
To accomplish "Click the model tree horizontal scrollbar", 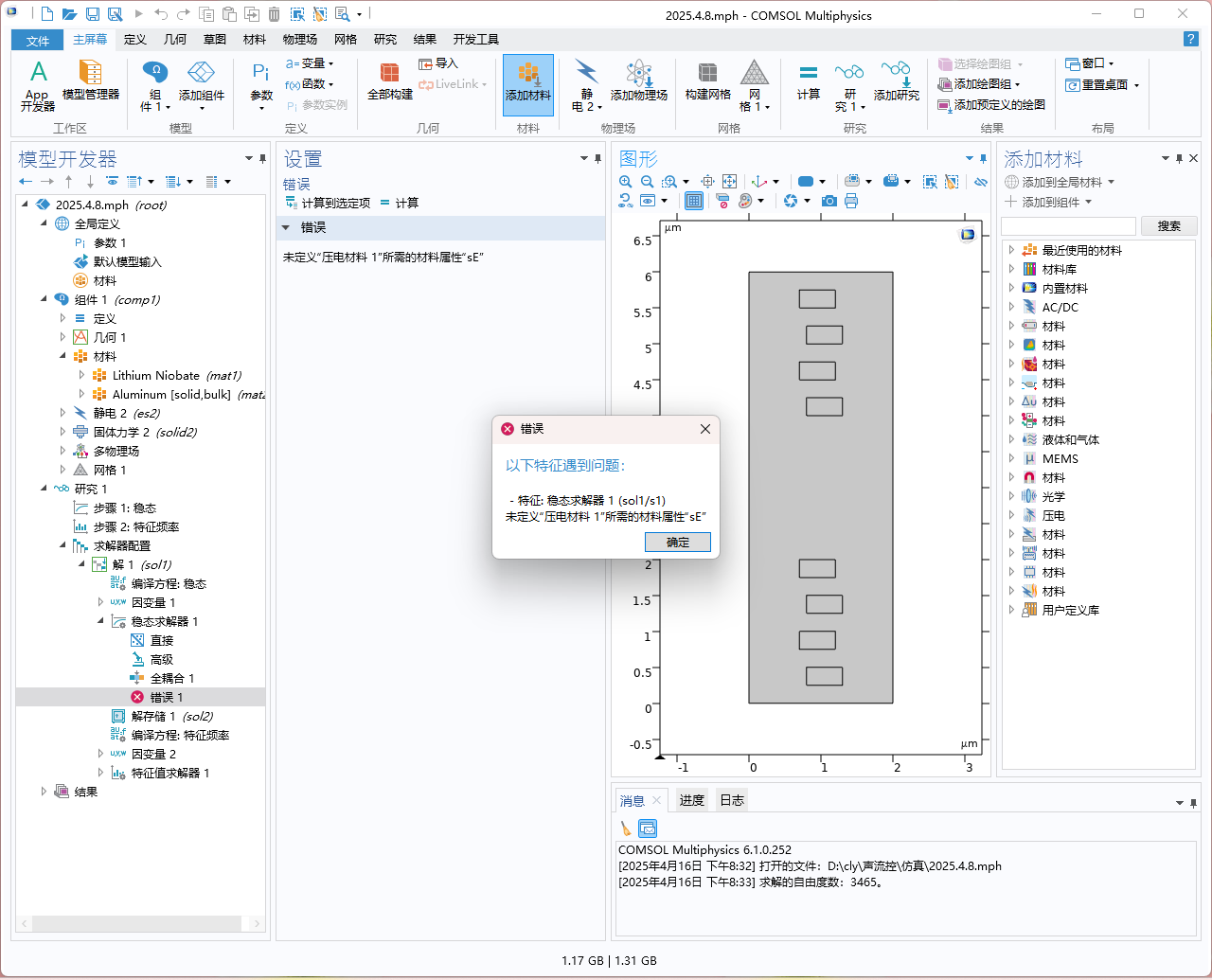I will (137, 923).
